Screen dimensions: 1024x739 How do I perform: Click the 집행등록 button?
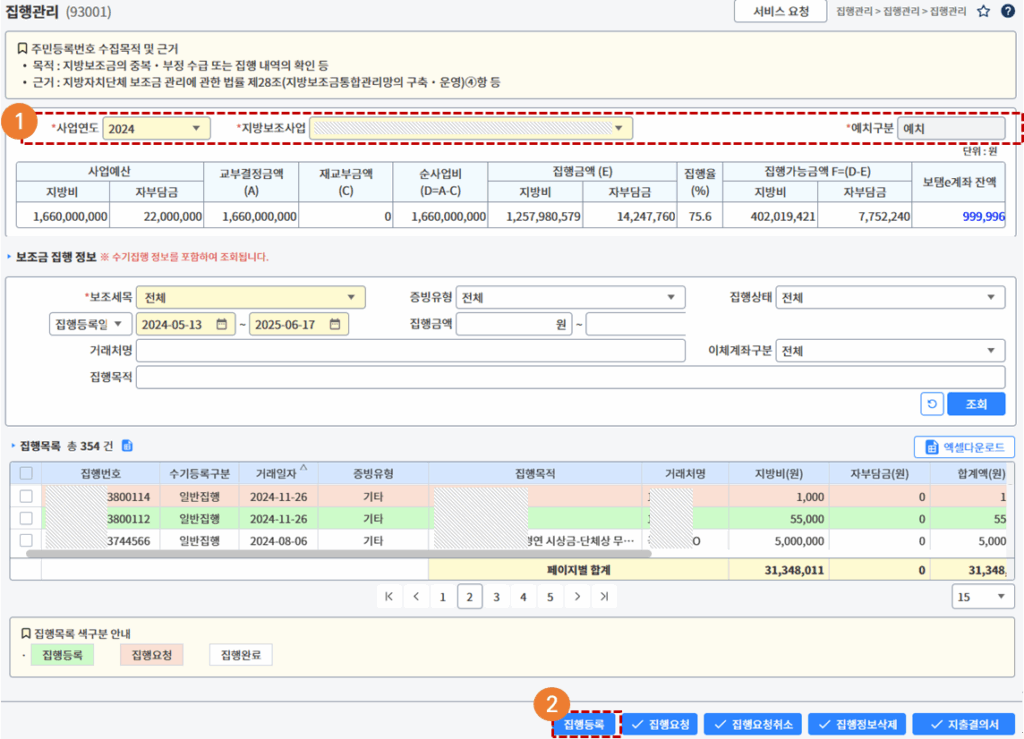pos(584,724)
